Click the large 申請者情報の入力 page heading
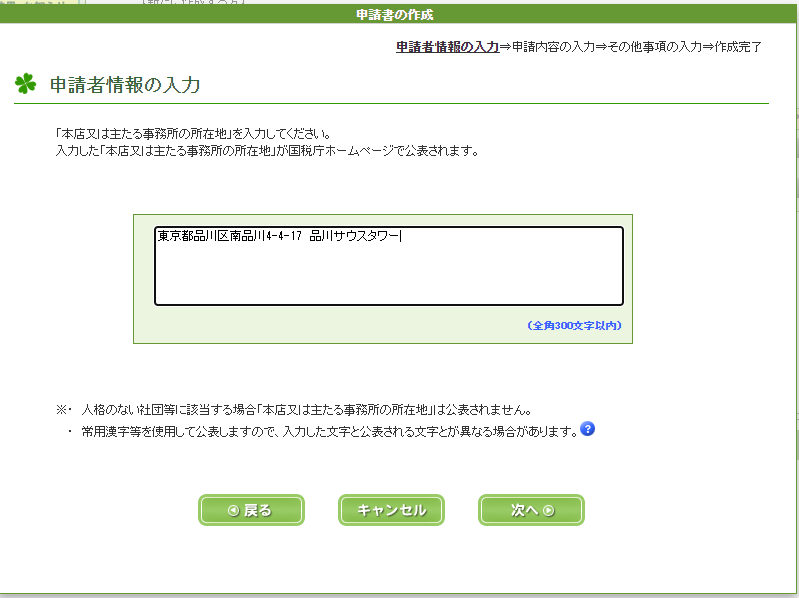Screen dimensions: 799x598 [x=125, y=85]
